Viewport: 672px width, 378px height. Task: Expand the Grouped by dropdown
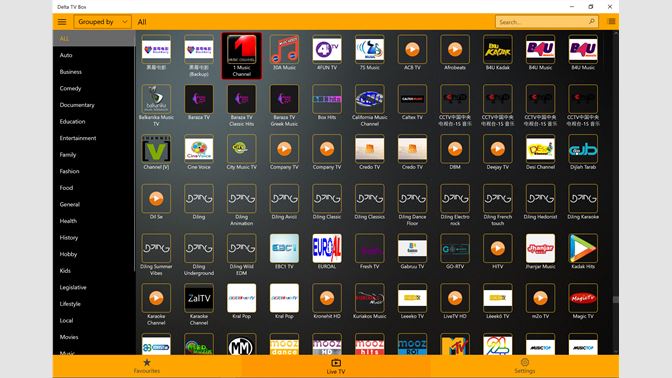(x=102, y=22)
